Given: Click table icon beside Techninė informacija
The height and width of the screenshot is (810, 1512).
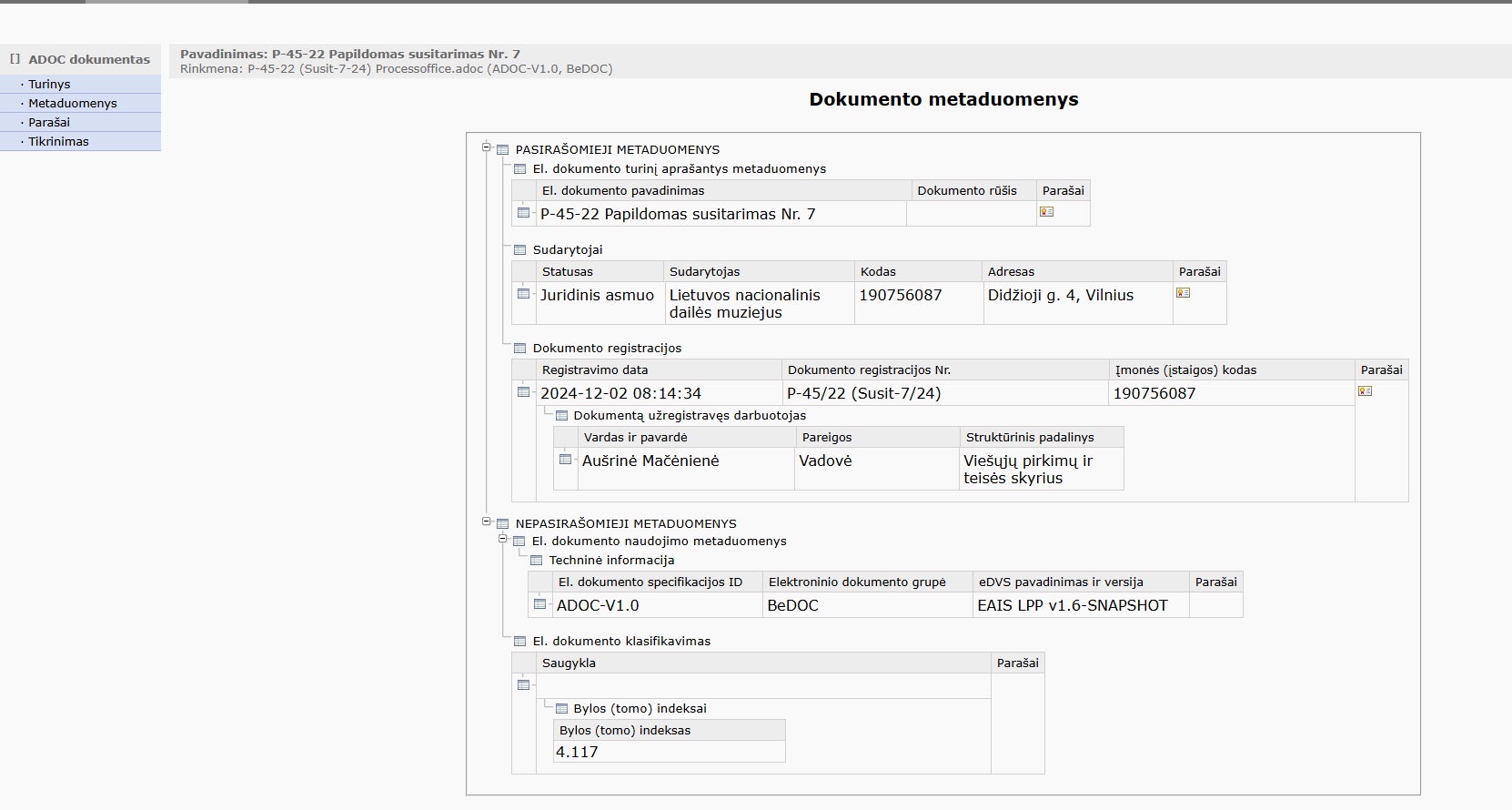Looking at the screenshot, I should click(x=536, y=561).
